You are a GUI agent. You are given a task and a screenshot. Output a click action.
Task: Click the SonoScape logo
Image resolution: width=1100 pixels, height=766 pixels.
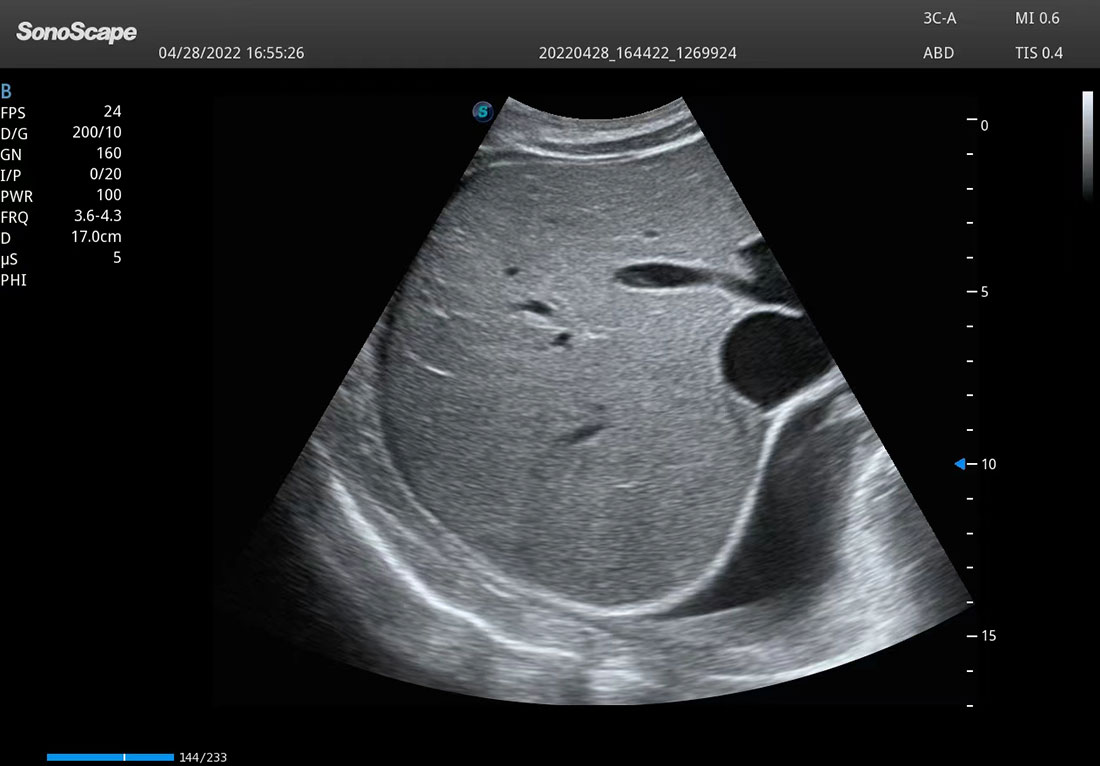tap(76, 32)
